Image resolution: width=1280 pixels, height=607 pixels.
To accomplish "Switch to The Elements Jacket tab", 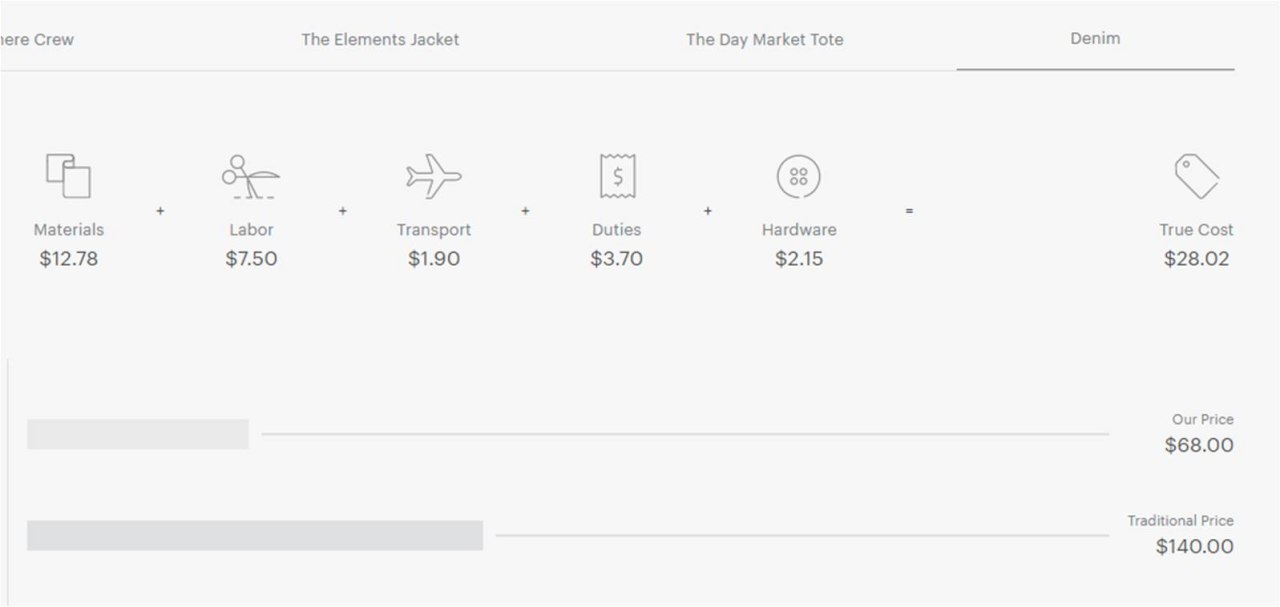I will click(380, 40).
